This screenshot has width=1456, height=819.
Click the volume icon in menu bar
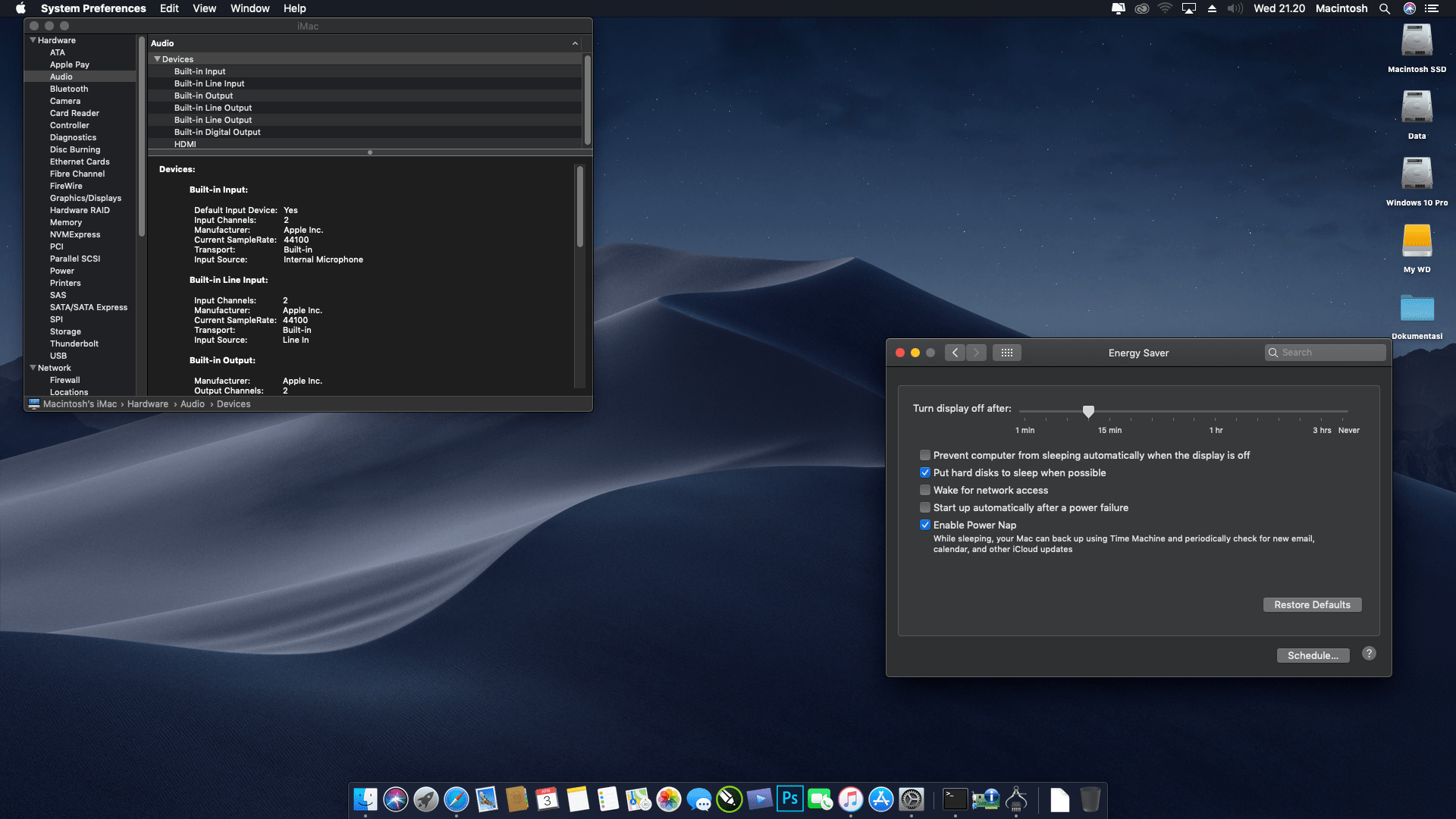point(1235,8)
